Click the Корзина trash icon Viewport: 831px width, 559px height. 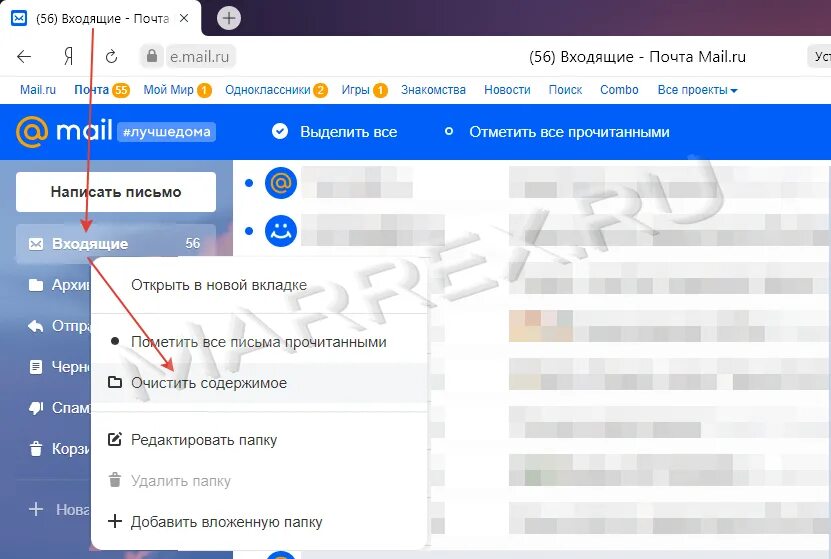click(x=36, y=449)
